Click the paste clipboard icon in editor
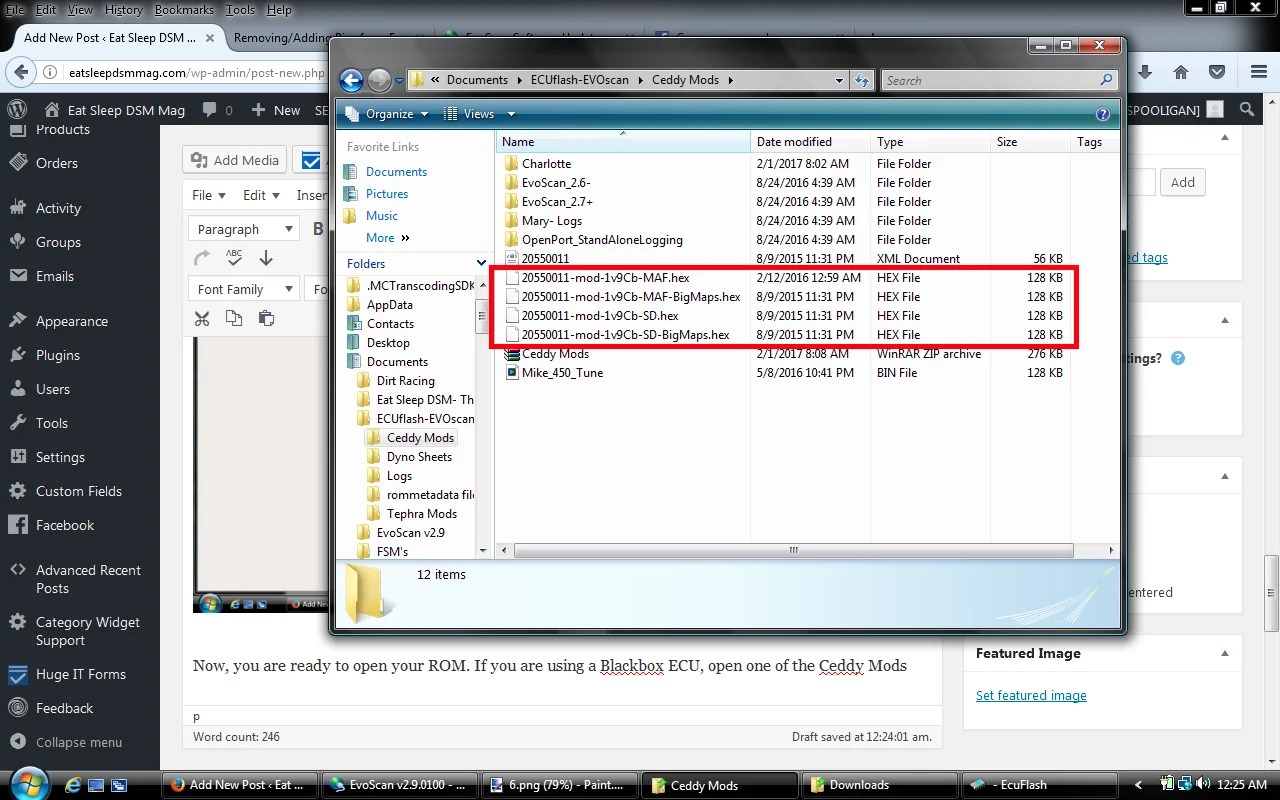 266,318
